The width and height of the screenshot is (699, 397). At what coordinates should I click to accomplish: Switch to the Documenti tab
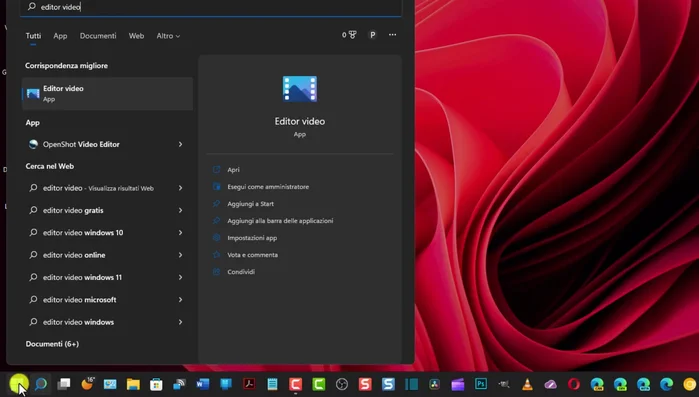(x=98, y=36)
